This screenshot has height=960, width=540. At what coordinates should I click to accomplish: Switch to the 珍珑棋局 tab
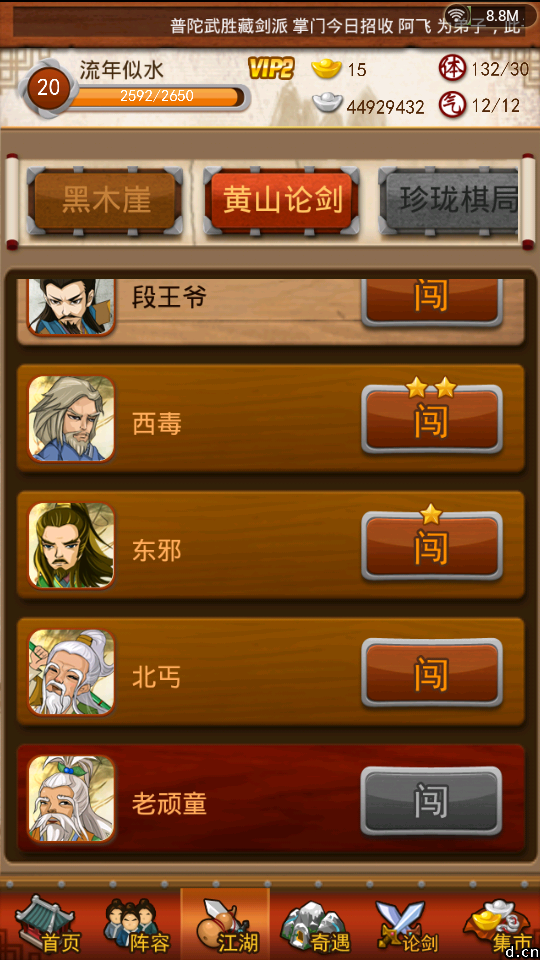(449, 201)
